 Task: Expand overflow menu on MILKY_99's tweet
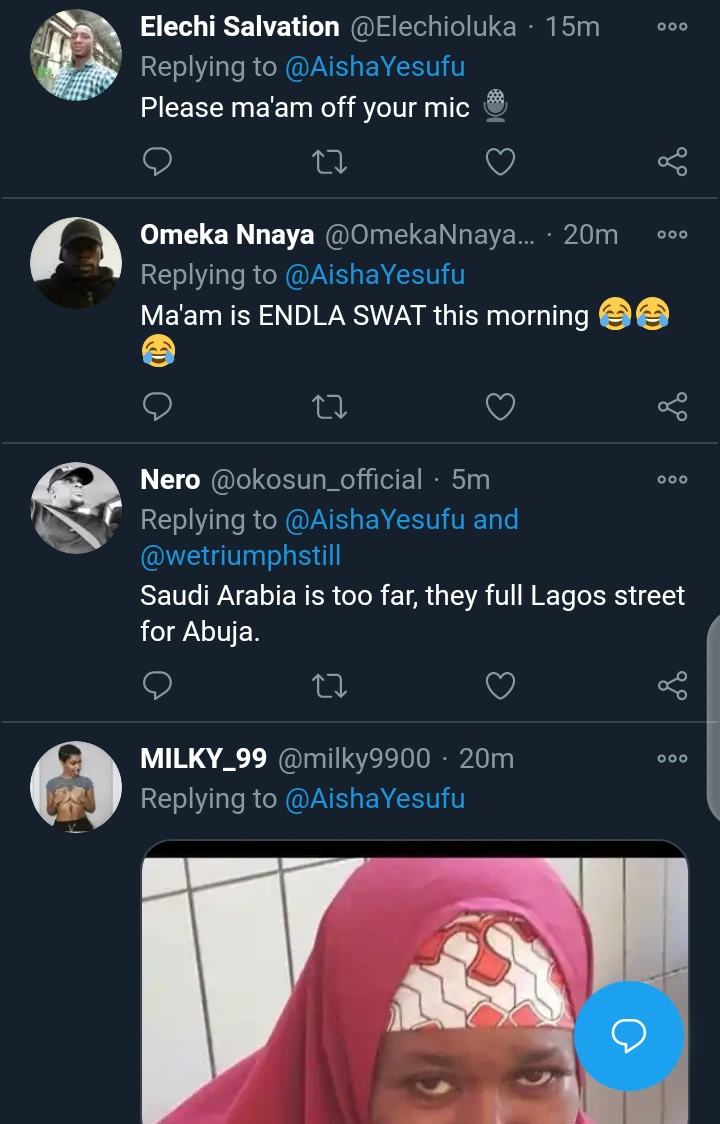tap(672, 759)
